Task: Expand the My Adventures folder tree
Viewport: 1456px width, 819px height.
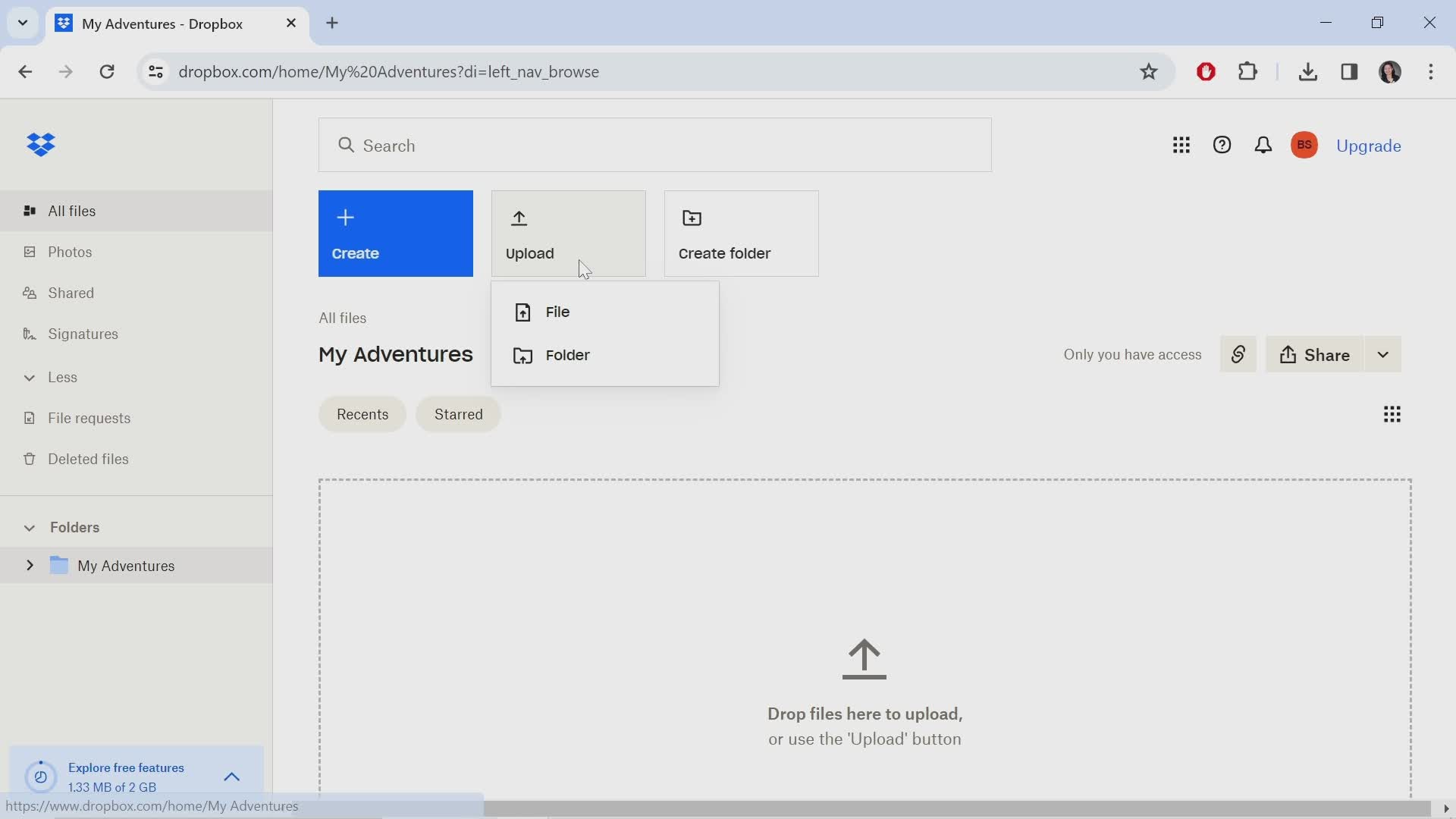Action: pyautogui.click(x=30, y=565)
